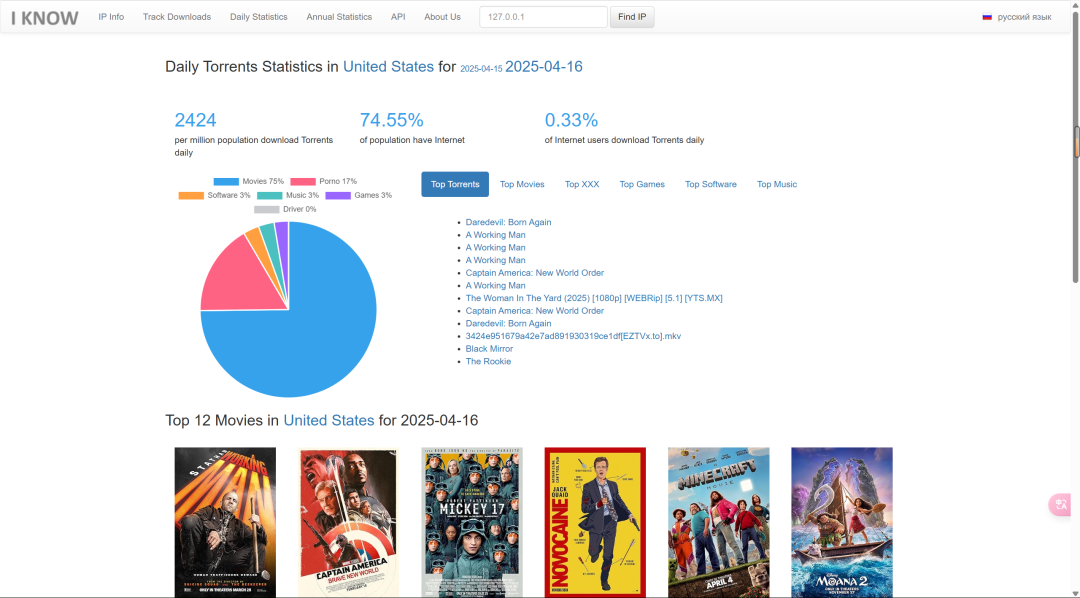
Task: Toggle Software 3% legend swatch
Action: click(x=191, y=196)
